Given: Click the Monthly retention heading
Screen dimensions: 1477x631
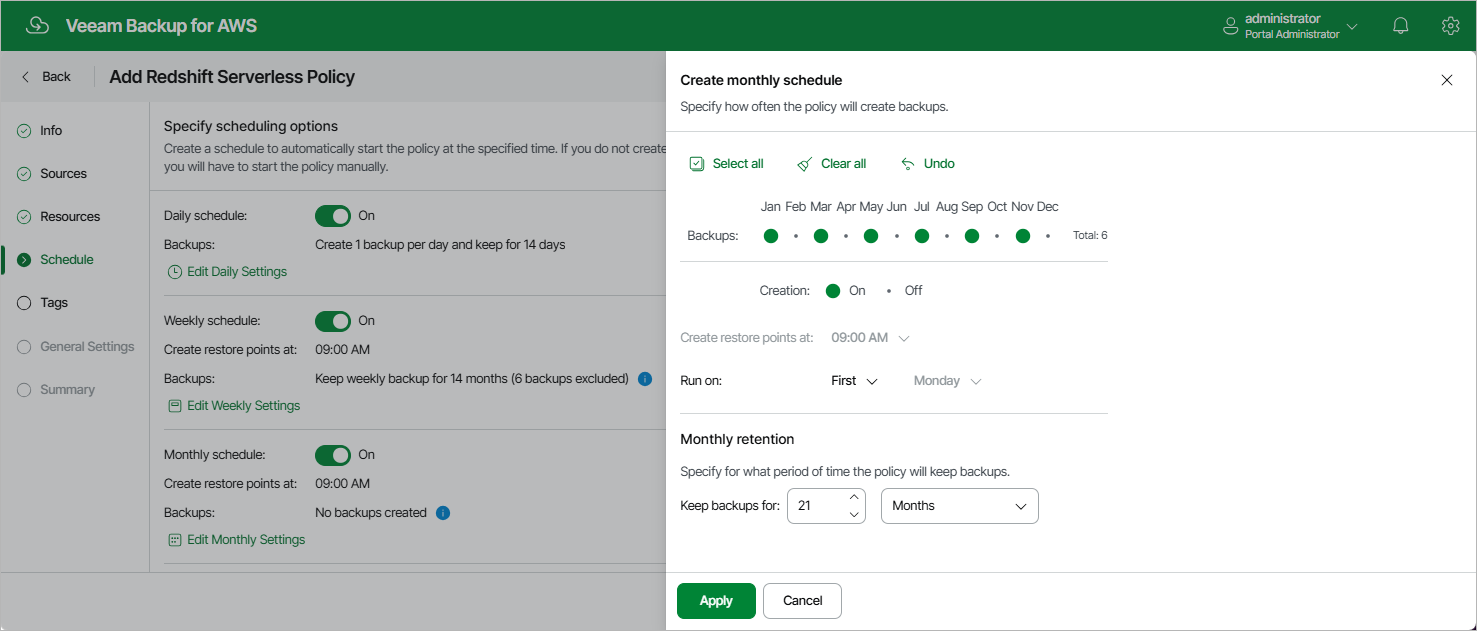Looking at the screenshot, I should click(x=737, y=439).
